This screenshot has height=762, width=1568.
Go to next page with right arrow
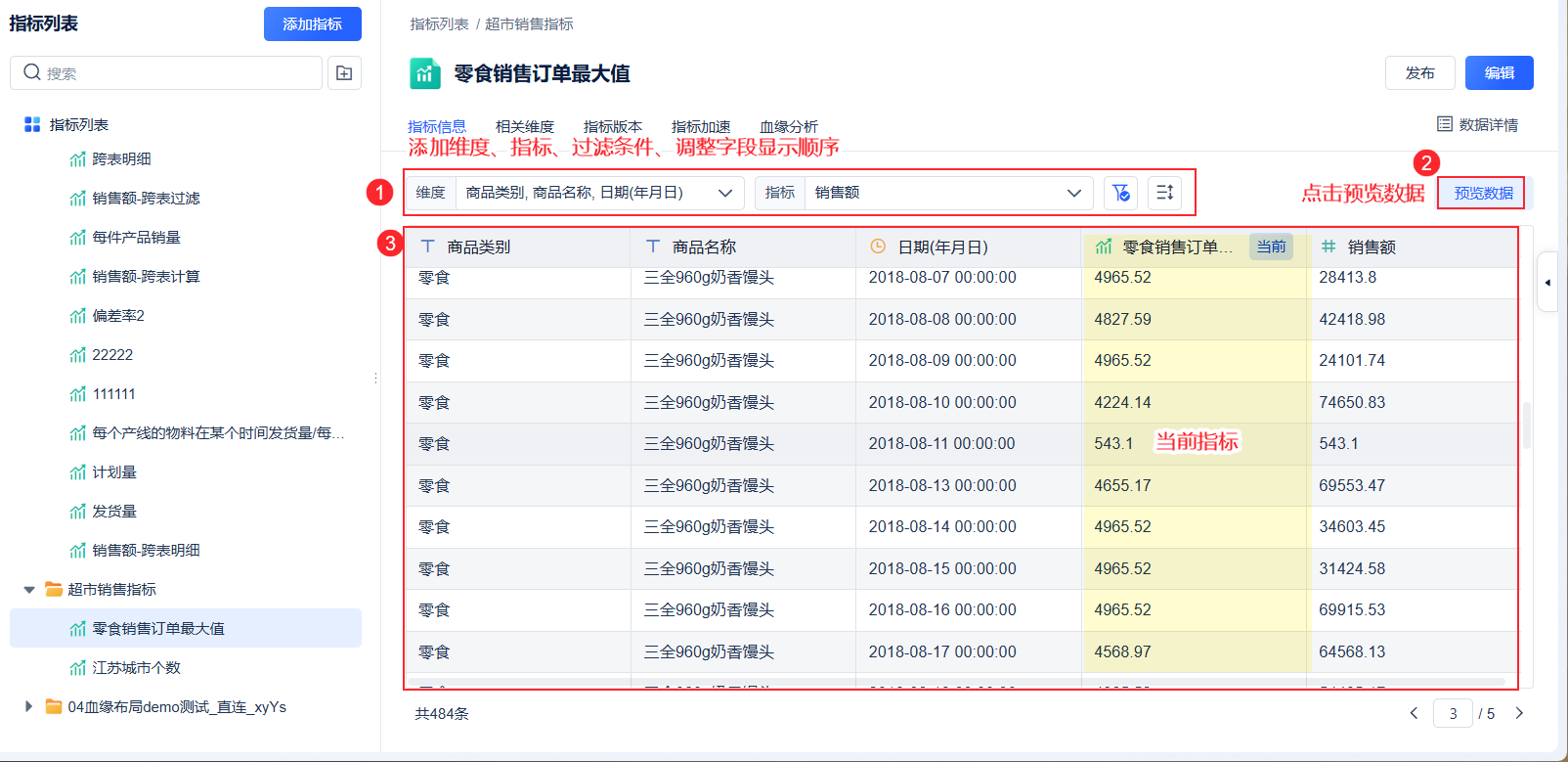[x=1519, y=713]
